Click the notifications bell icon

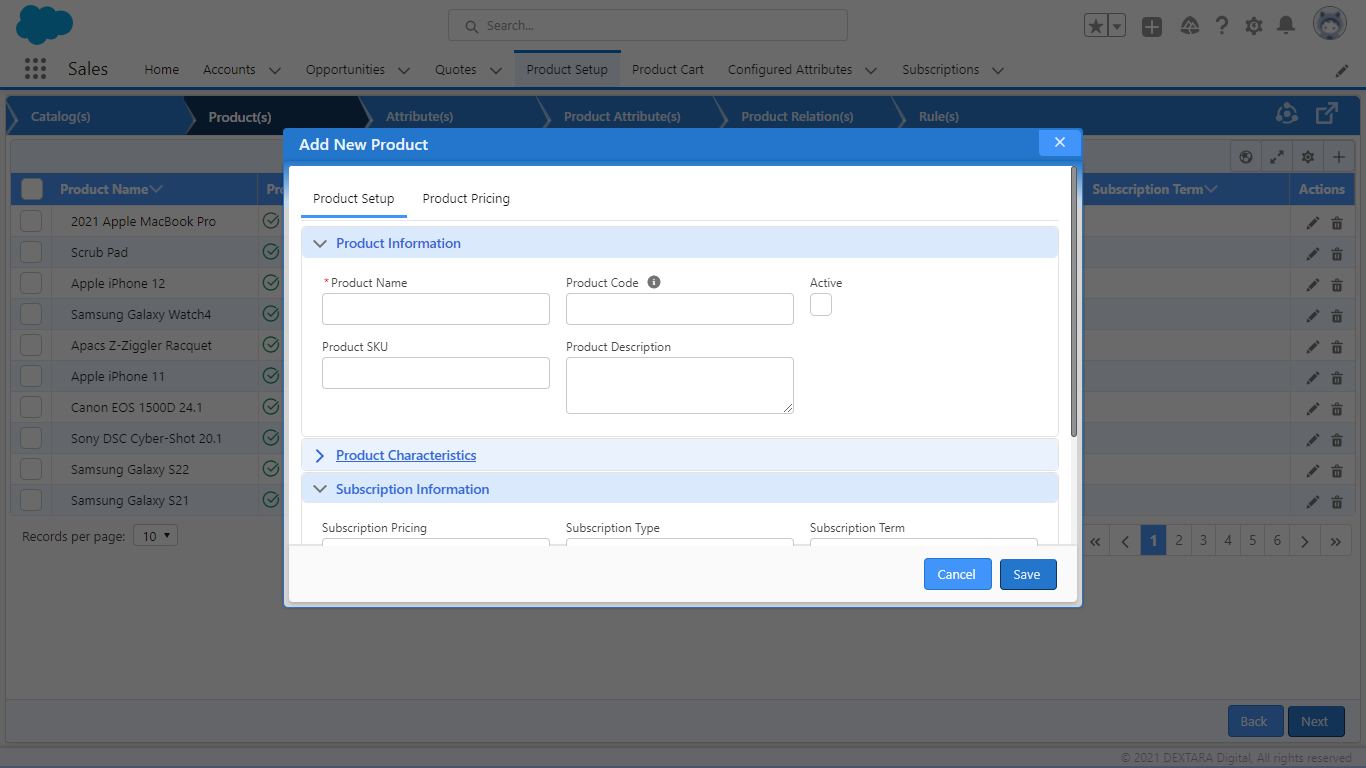click(1286, 25)
